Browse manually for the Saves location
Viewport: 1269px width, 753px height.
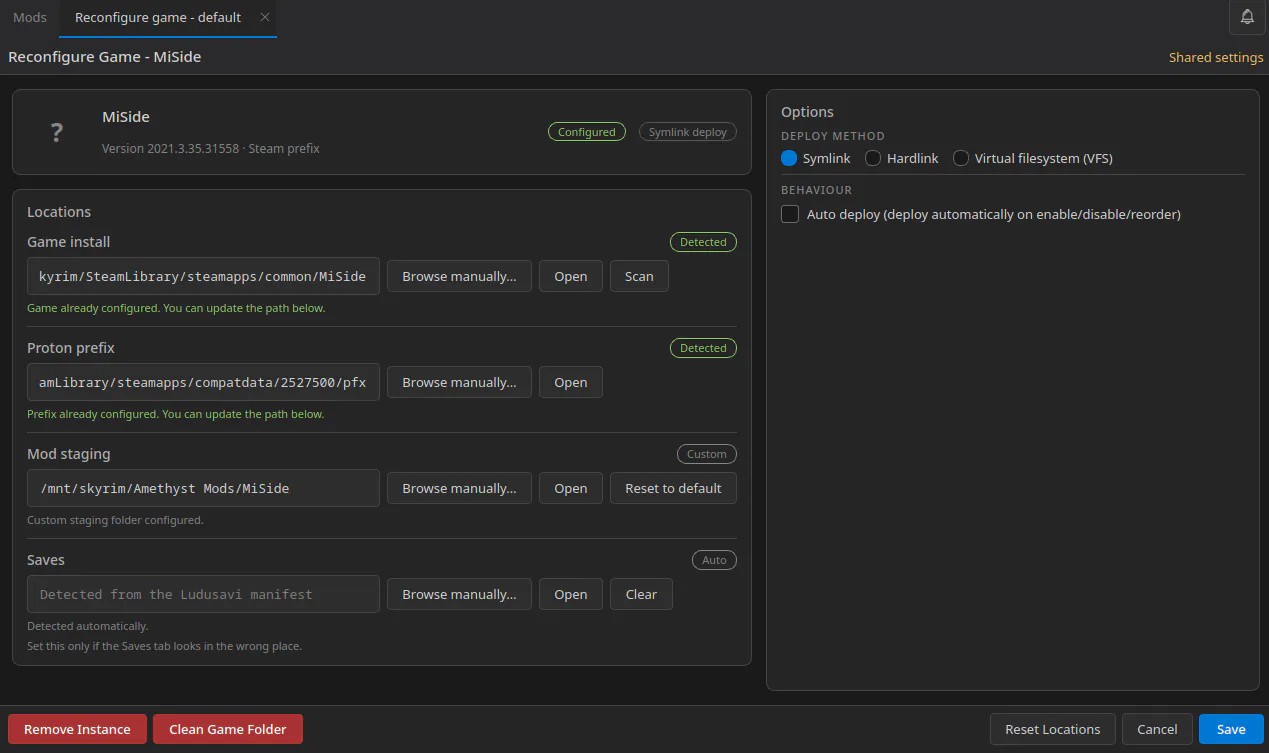pos(459,594)
